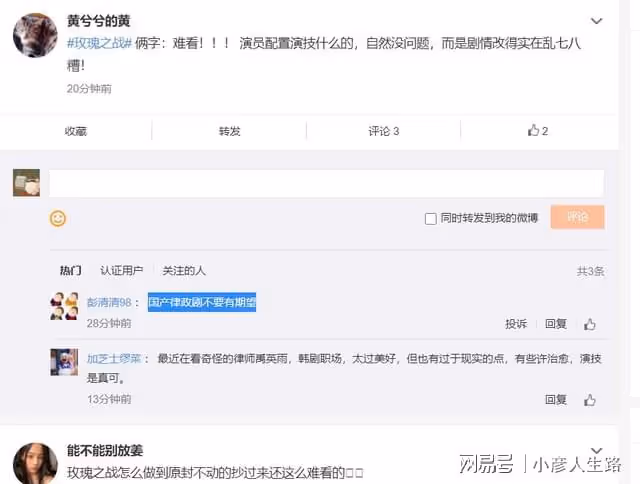640x484 pixels.
Task: Open the emoji smiley picker
Action: 58,218
